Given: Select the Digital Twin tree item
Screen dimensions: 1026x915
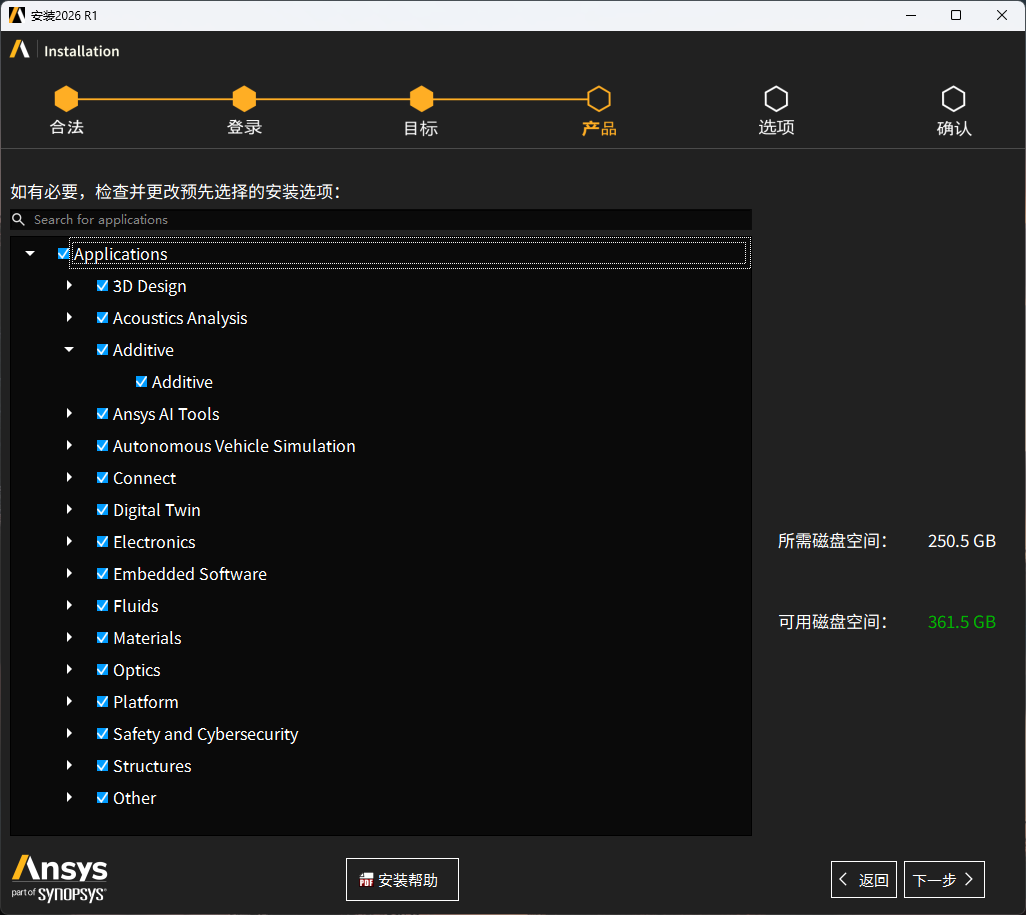Looking at the screenshot, I should tap(156, 510).
